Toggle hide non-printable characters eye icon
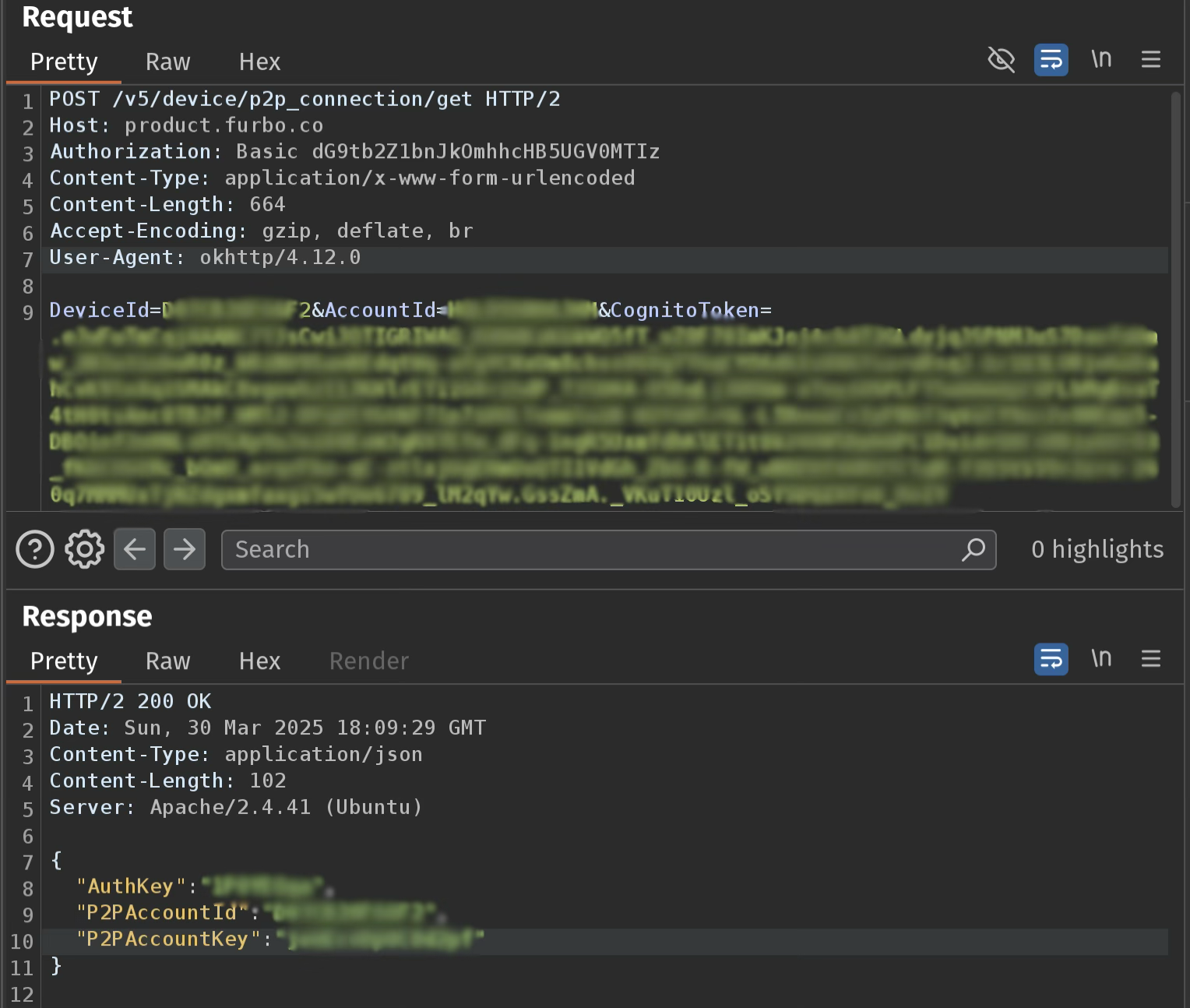The width and height of the screenshot is (1190, 1008). click(1002, 60)
